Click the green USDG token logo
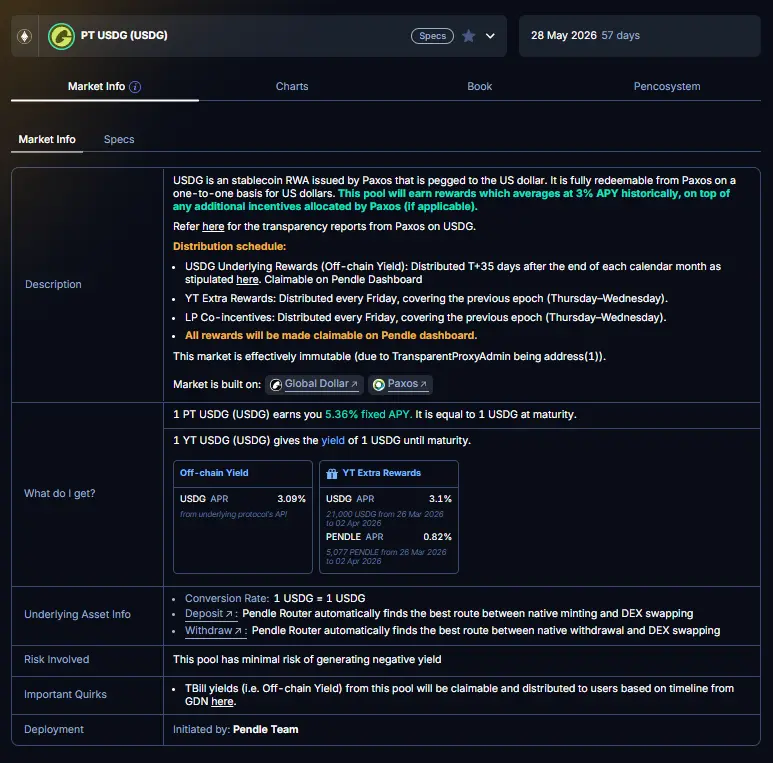Screen dimensions: 773x763 [x=61, y=36]
